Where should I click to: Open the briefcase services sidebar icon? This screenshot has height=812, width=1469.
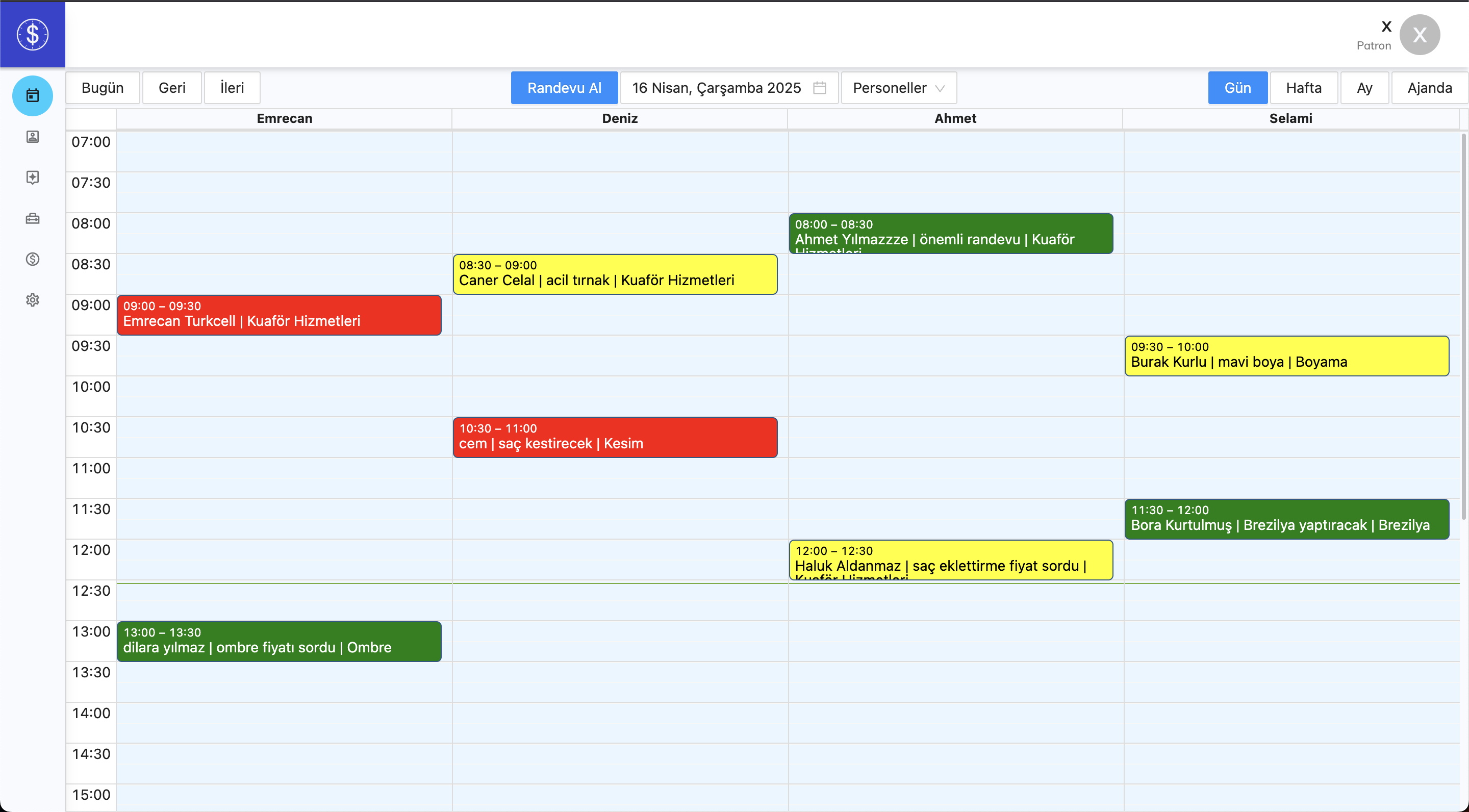coord(33,218)
